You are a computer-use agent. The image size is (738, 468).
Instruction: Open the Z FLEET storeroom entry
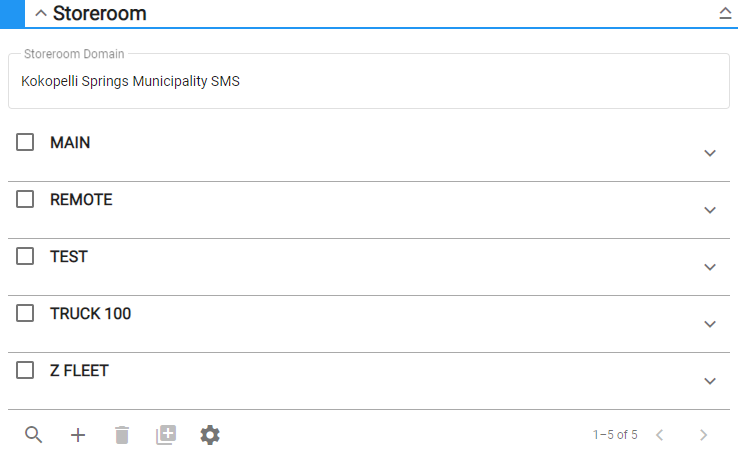pyautogui.click(x=79, y=371)
